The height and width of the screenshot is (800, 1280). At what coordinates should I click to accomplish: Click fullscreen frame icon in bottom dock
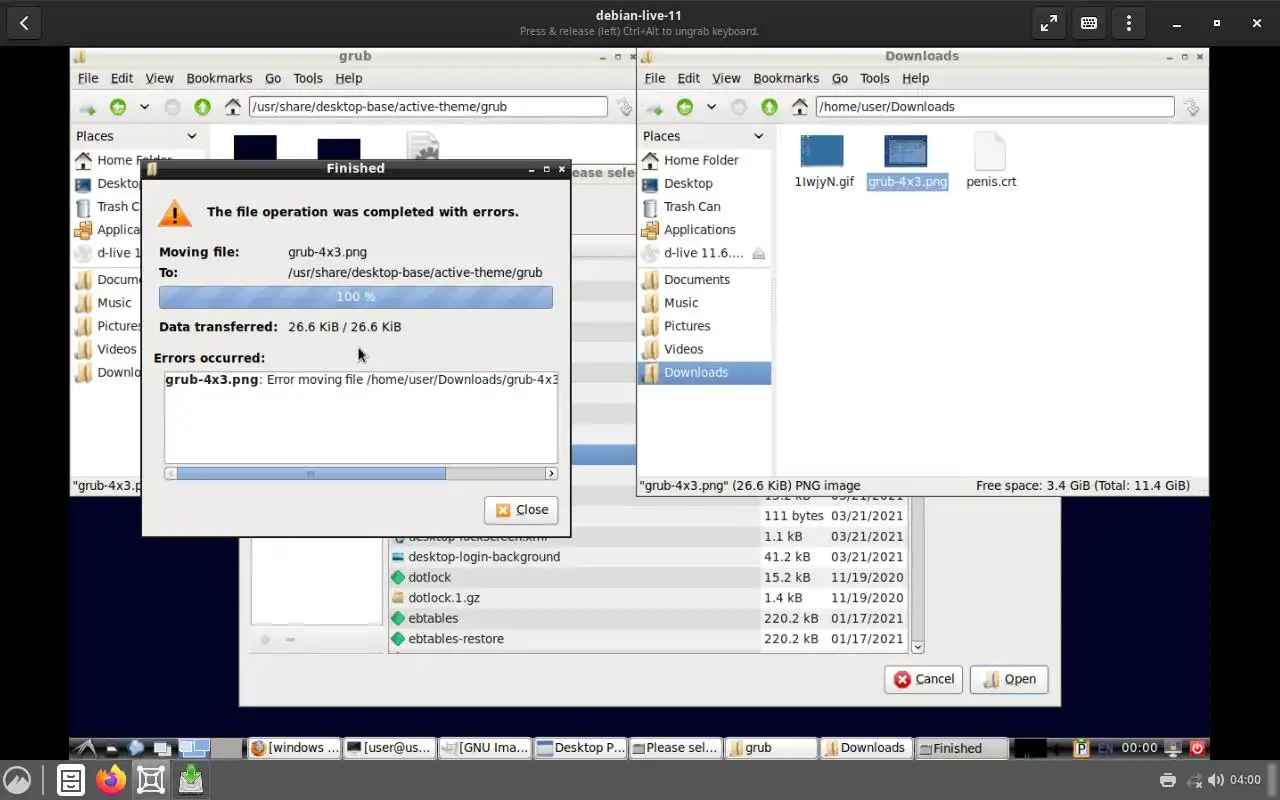(151, 780)
